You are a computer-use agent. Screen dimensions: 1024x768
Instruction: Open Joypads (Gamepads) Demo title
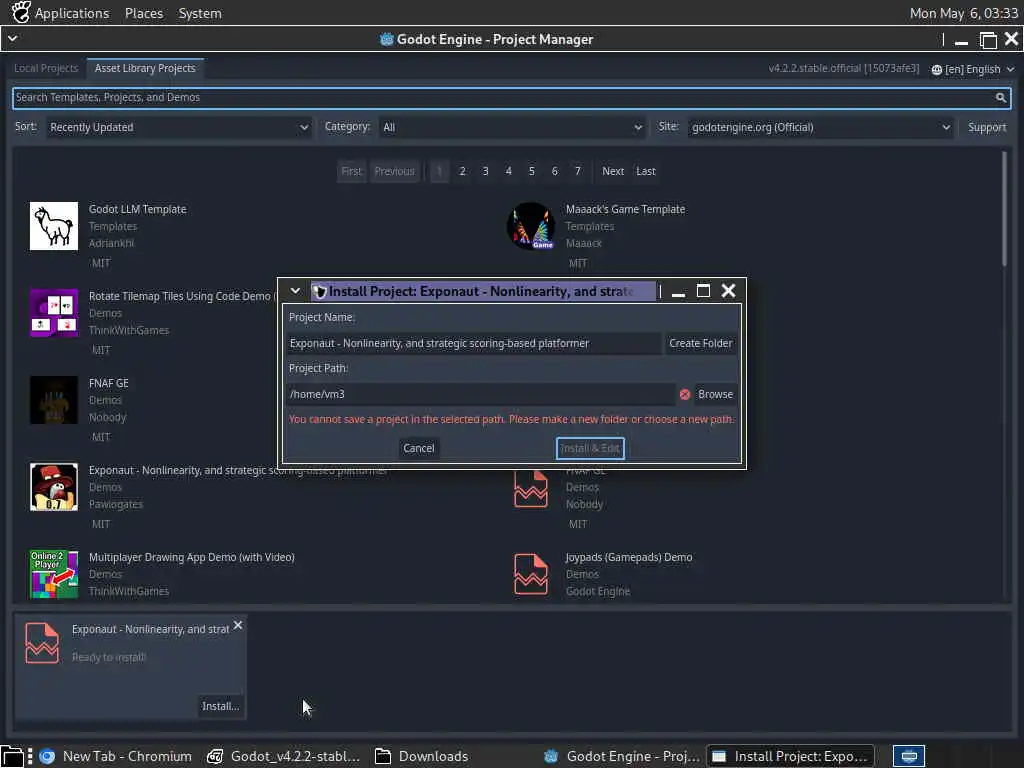coord(628,557)
